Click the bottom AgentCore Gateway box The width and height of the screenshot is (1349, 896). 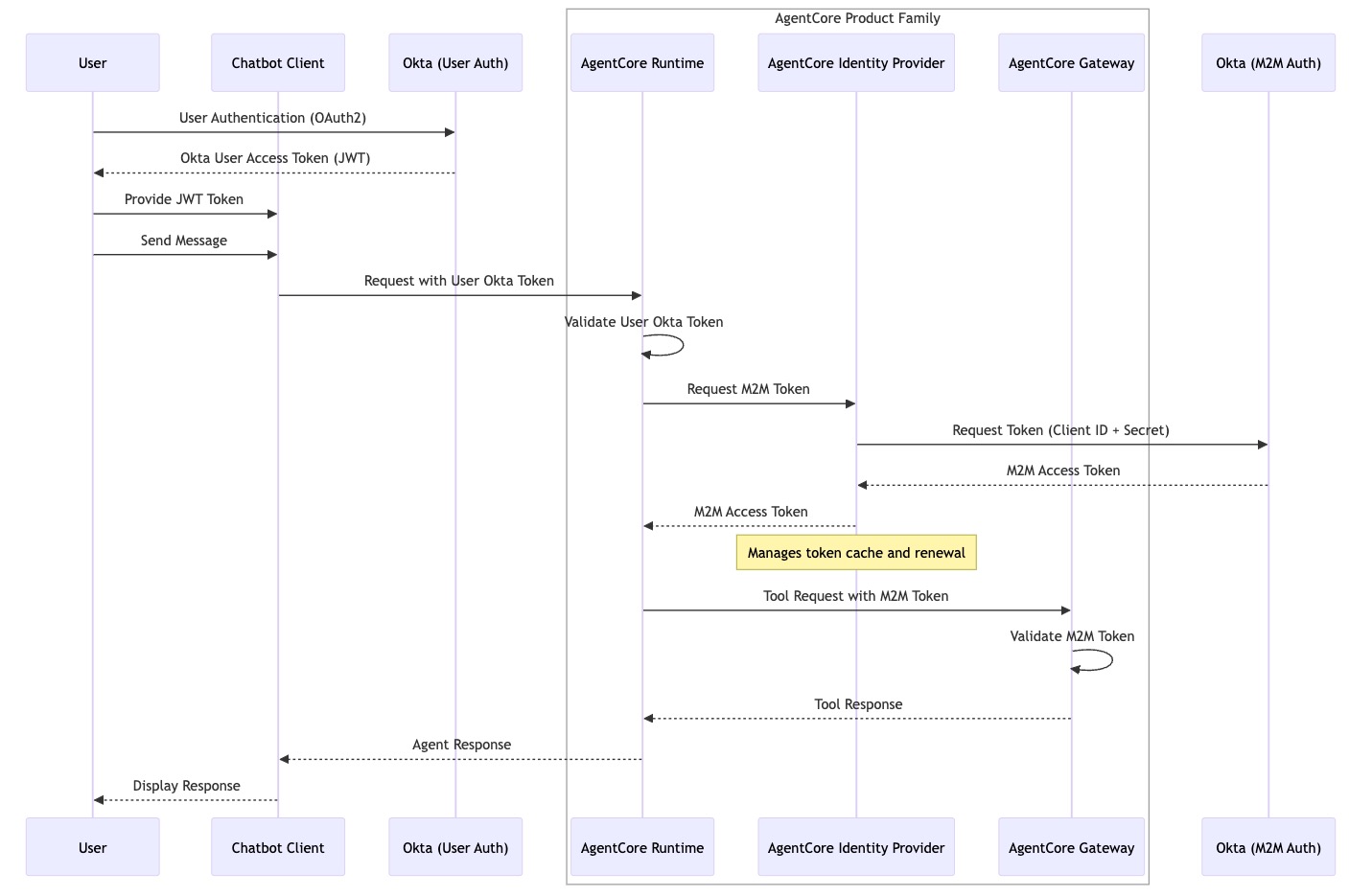[x=1072, y=847]
